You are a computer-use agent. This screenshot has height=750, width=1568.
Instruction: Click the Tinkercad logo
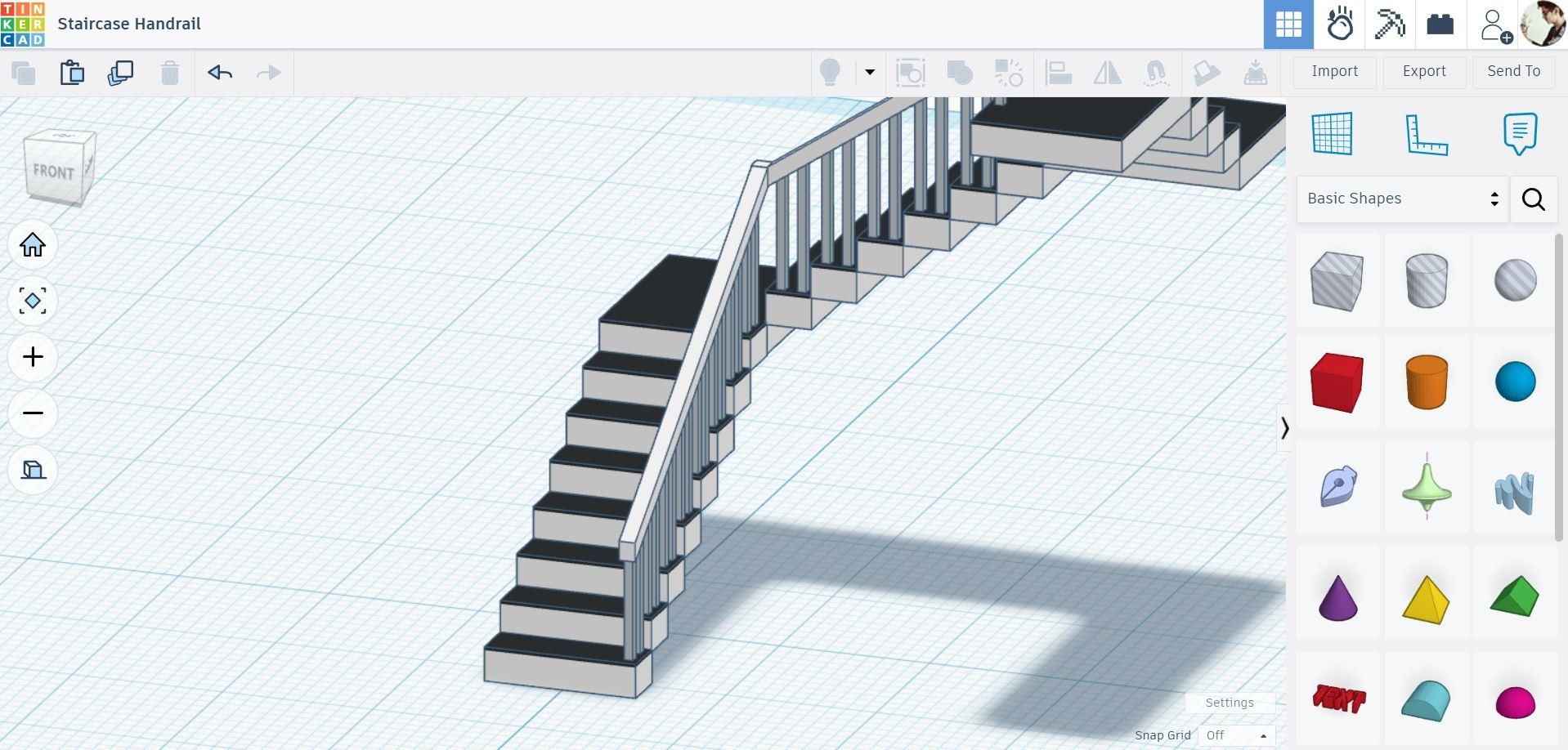click(x=23, y=24)
